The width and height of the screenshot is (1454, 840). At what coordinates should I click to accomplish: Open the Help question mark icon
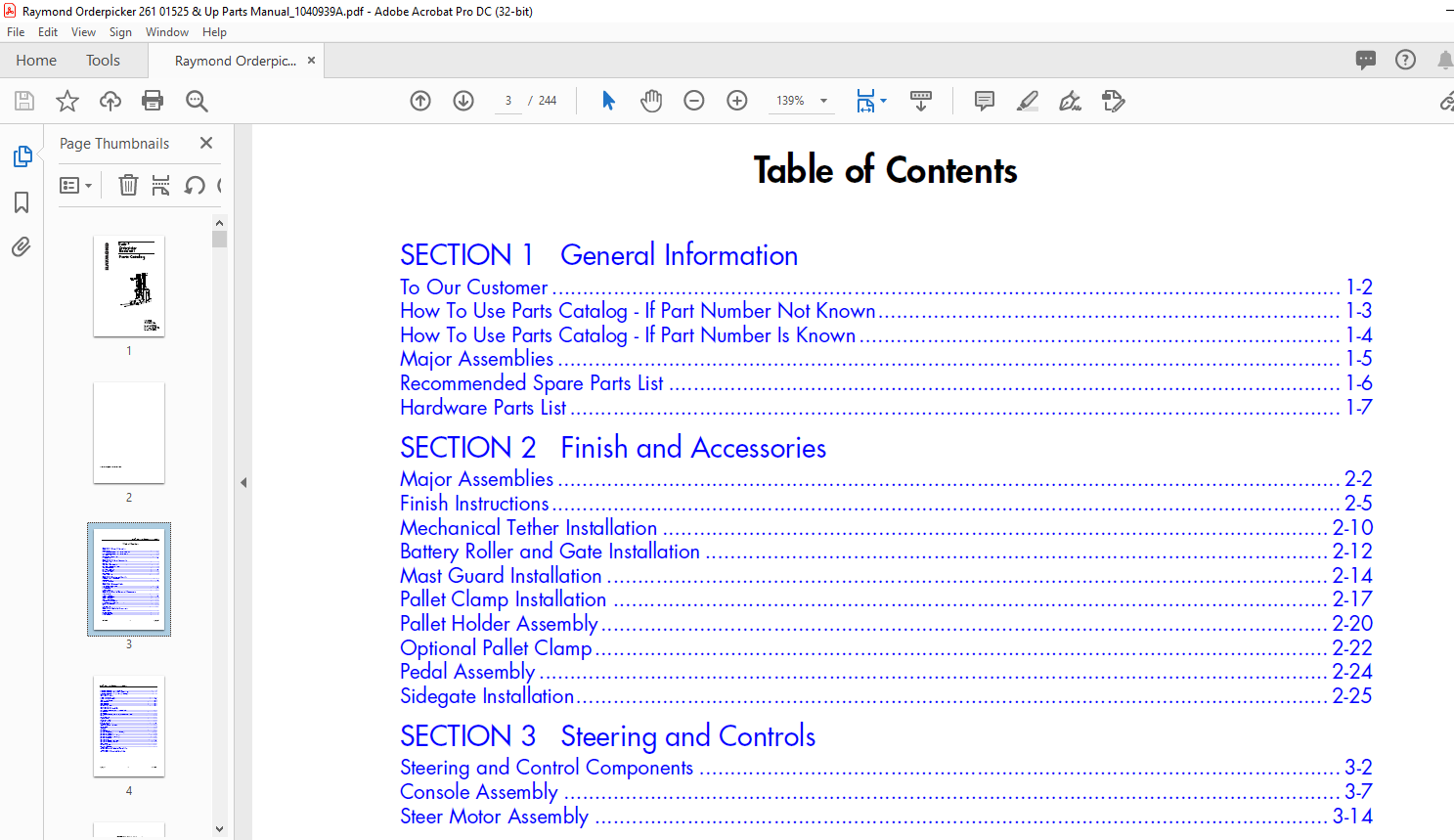click(x=1405, y=60)
